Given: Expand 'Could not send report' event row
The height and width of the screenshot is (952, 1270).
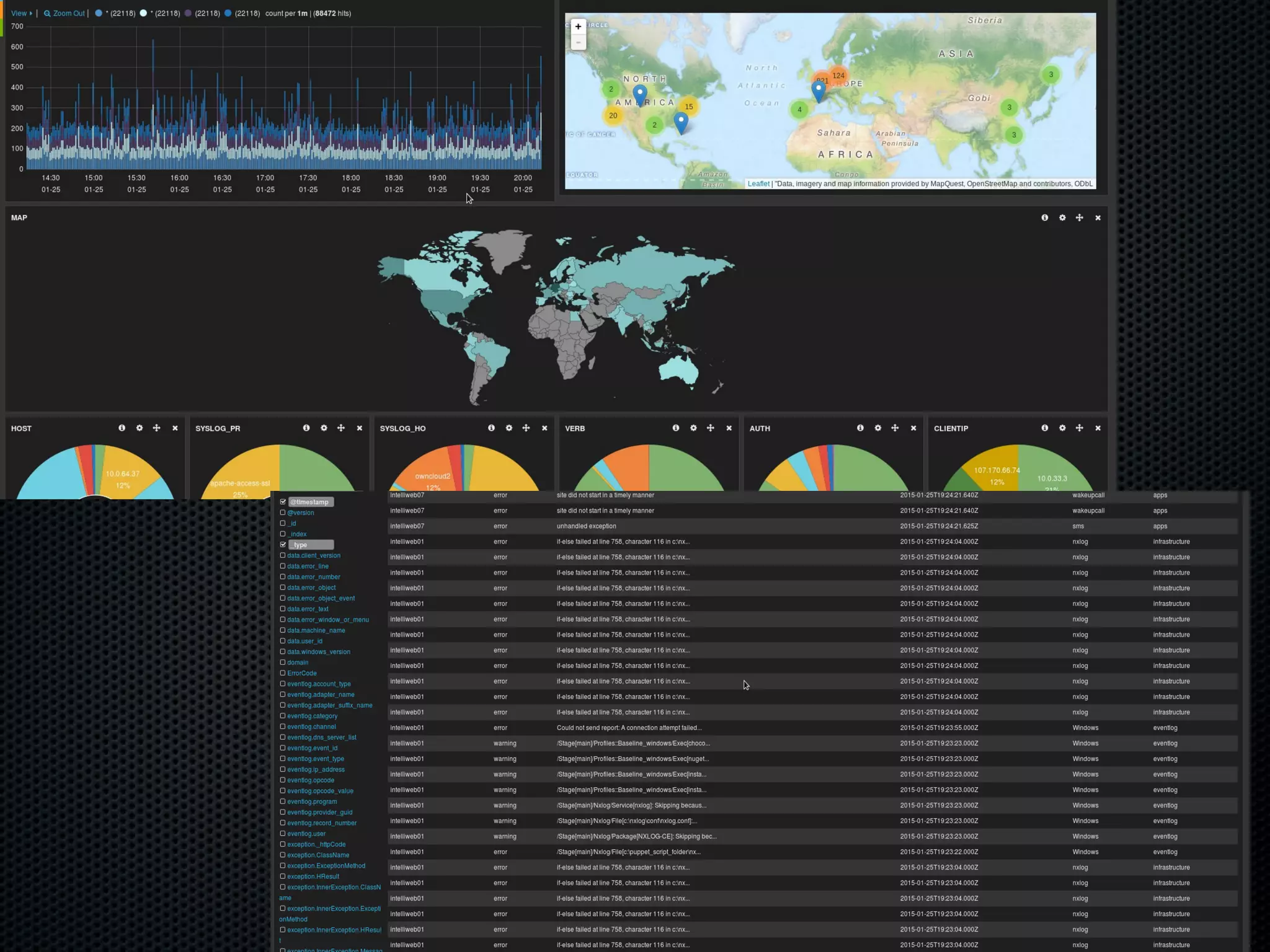Looking at the screenshot, I should pos(629,728).
